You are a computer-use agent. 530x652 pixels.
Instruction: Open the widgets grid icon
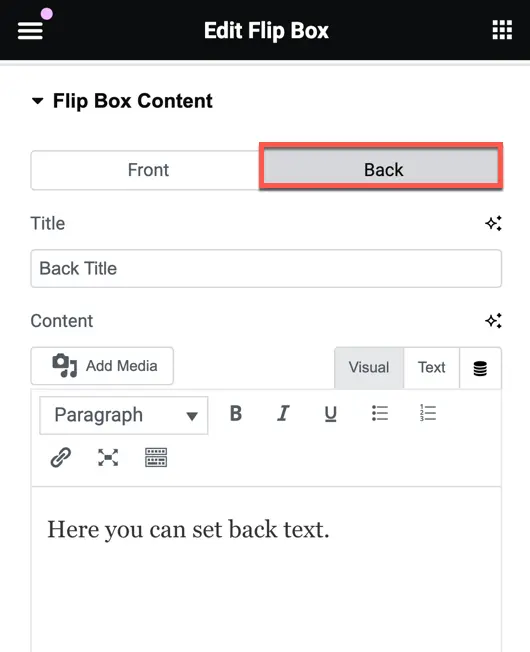pos(502,30)
